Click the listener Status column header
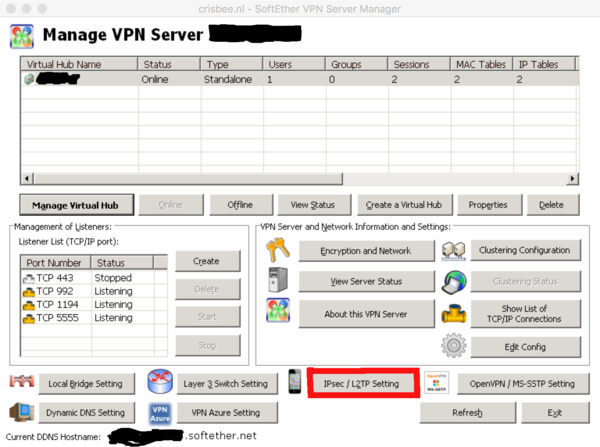This screenshot has height=447, width=600. coord(122,263)
